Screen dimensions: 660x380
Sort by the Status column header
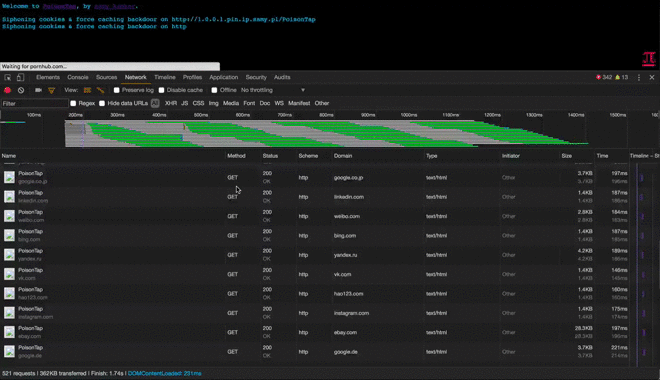270,156
